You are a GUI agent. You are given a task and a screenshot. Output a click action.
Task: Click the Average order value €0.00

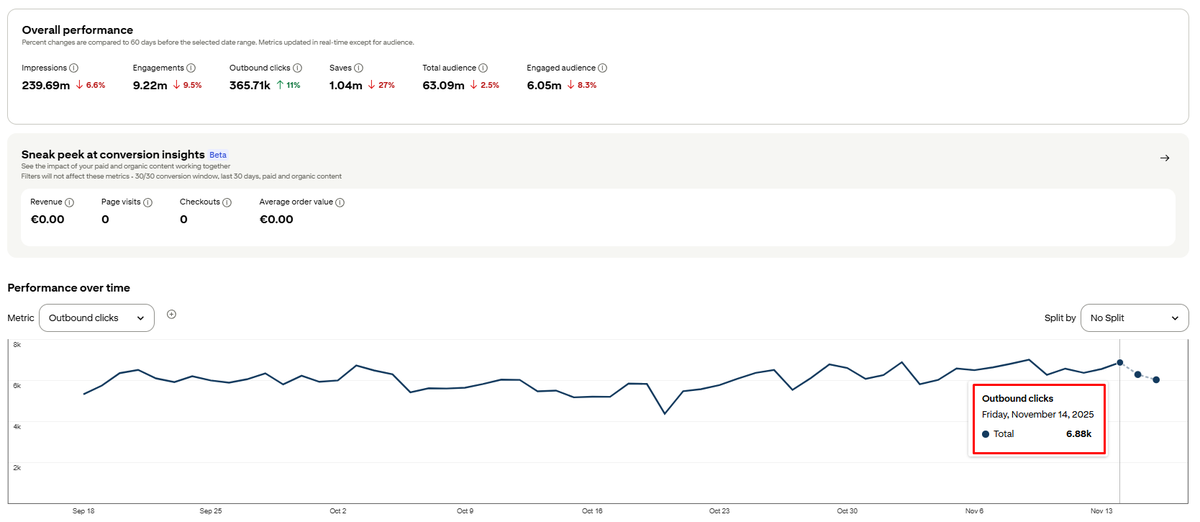(x=277, y=219)
